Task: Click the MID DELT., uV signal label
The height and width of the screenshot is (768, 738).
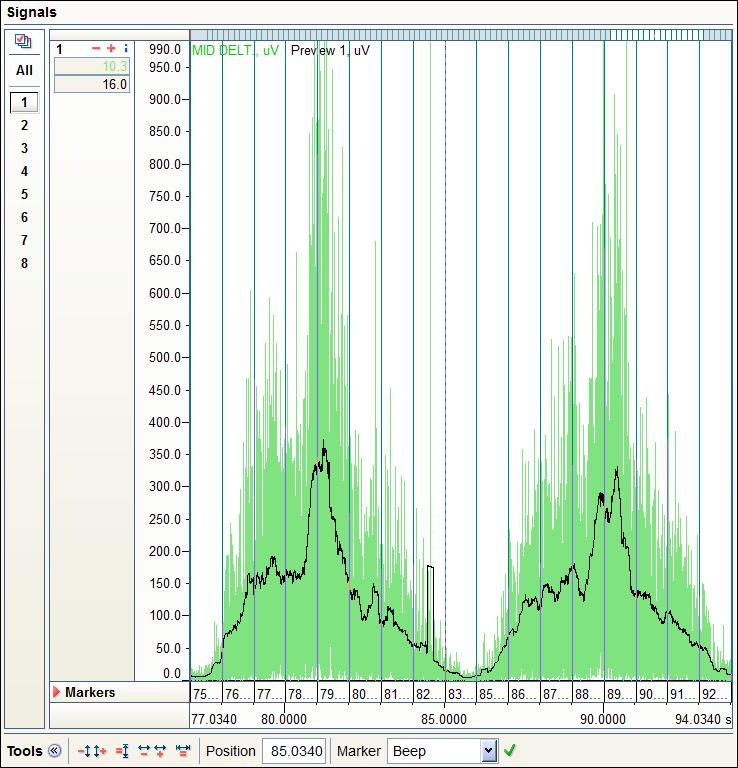Action: pos(235,50)
